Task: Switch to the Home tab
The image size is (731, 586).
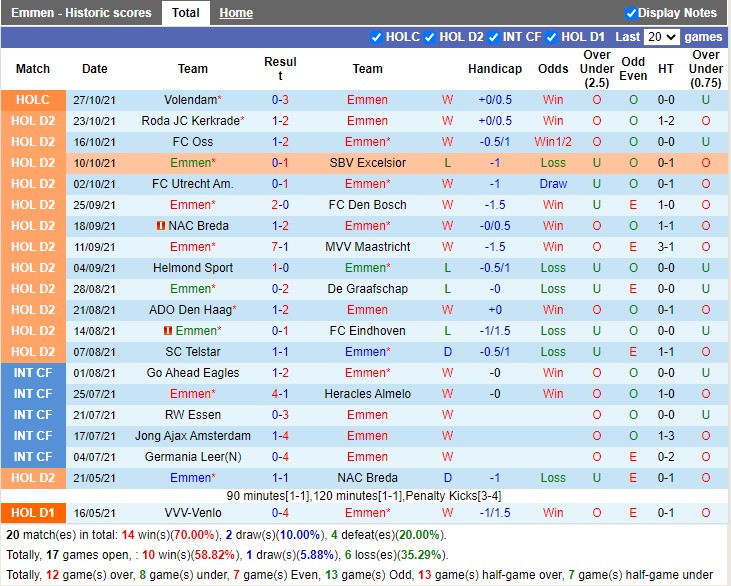Action: (236, 13)
